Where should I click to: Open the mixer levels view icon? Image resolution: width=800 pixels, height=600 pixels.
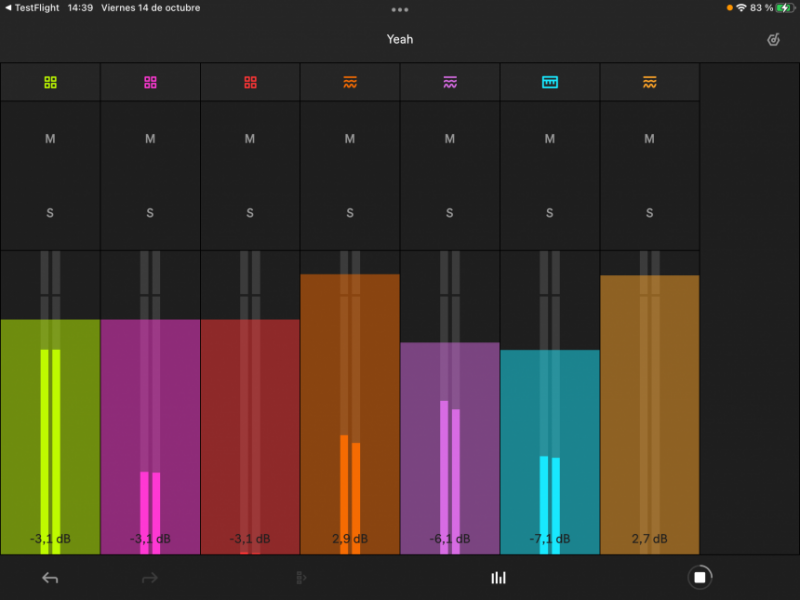point(498,577)
